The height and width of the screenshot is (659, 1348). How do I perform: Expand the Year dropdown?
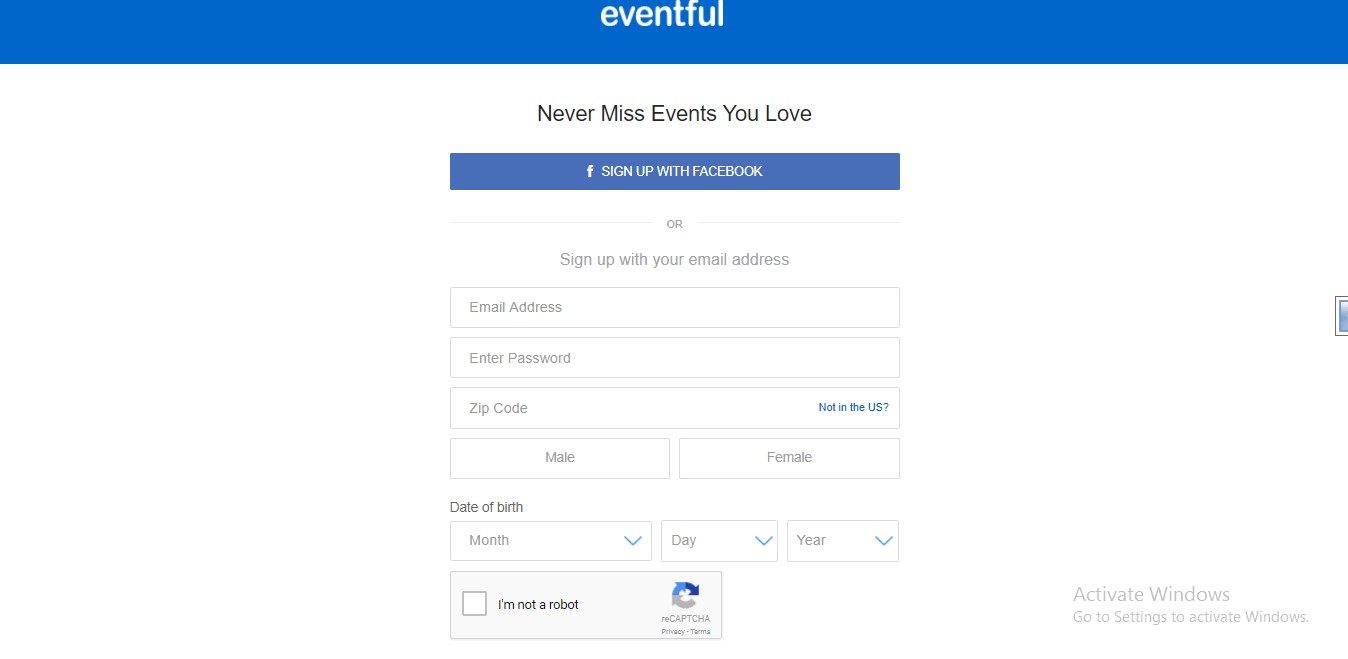coord(843,541)
